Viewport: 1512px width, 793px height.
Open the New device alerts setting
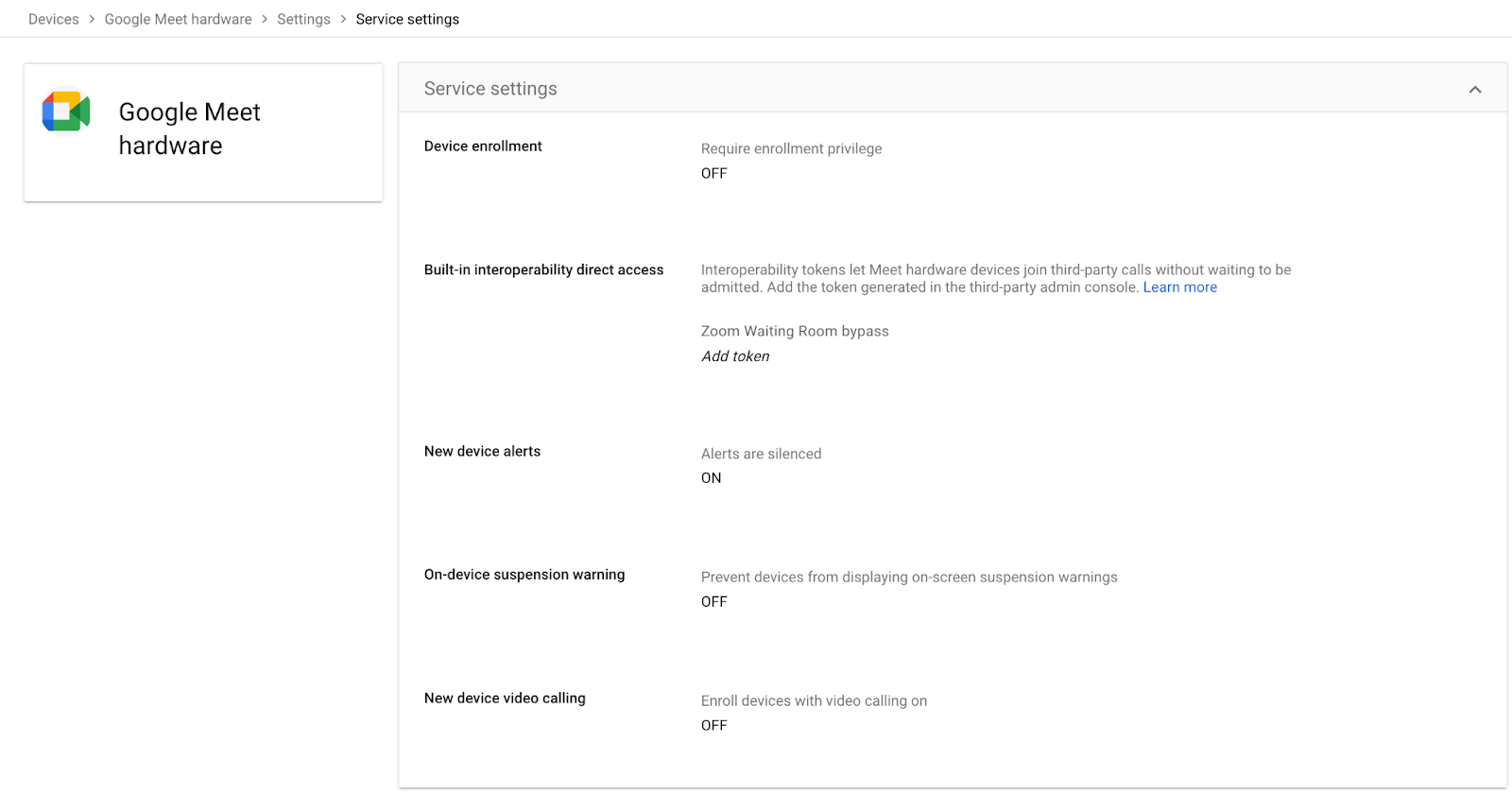pyautogui.click(x=482, y=452)
